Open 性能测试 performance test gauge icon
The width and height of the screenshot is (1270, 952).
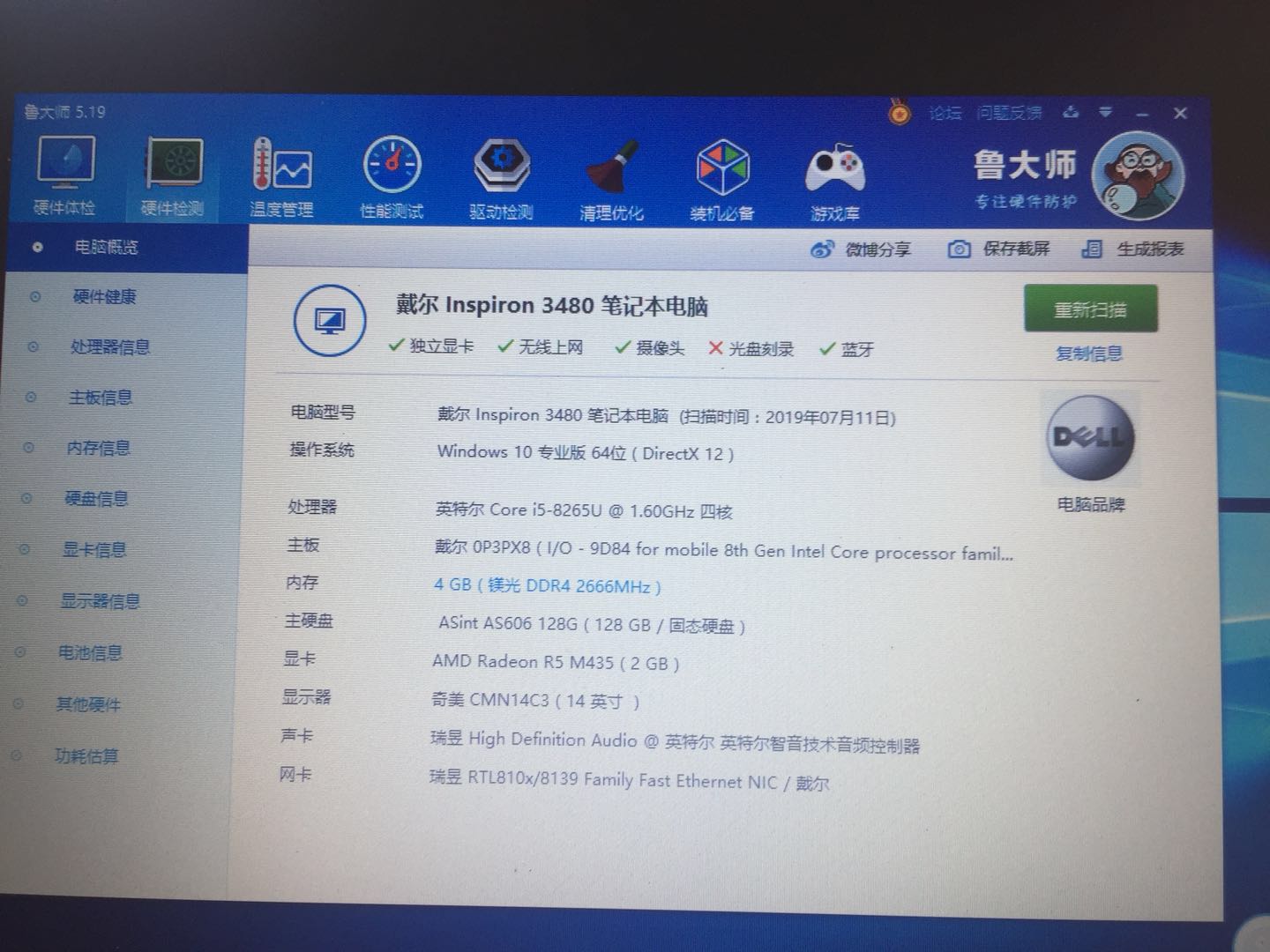(x=392, y=178)
